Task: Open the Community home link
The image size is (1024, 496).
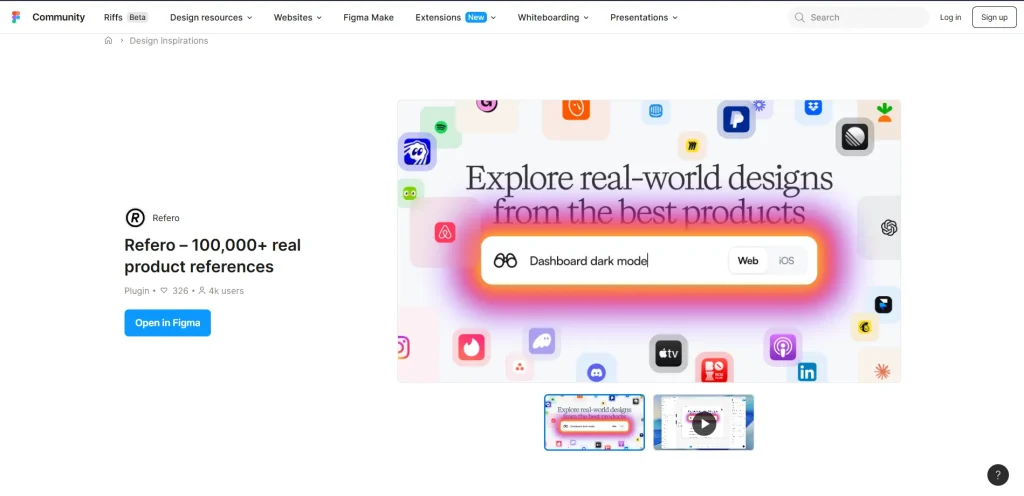Action: [59, 18]
